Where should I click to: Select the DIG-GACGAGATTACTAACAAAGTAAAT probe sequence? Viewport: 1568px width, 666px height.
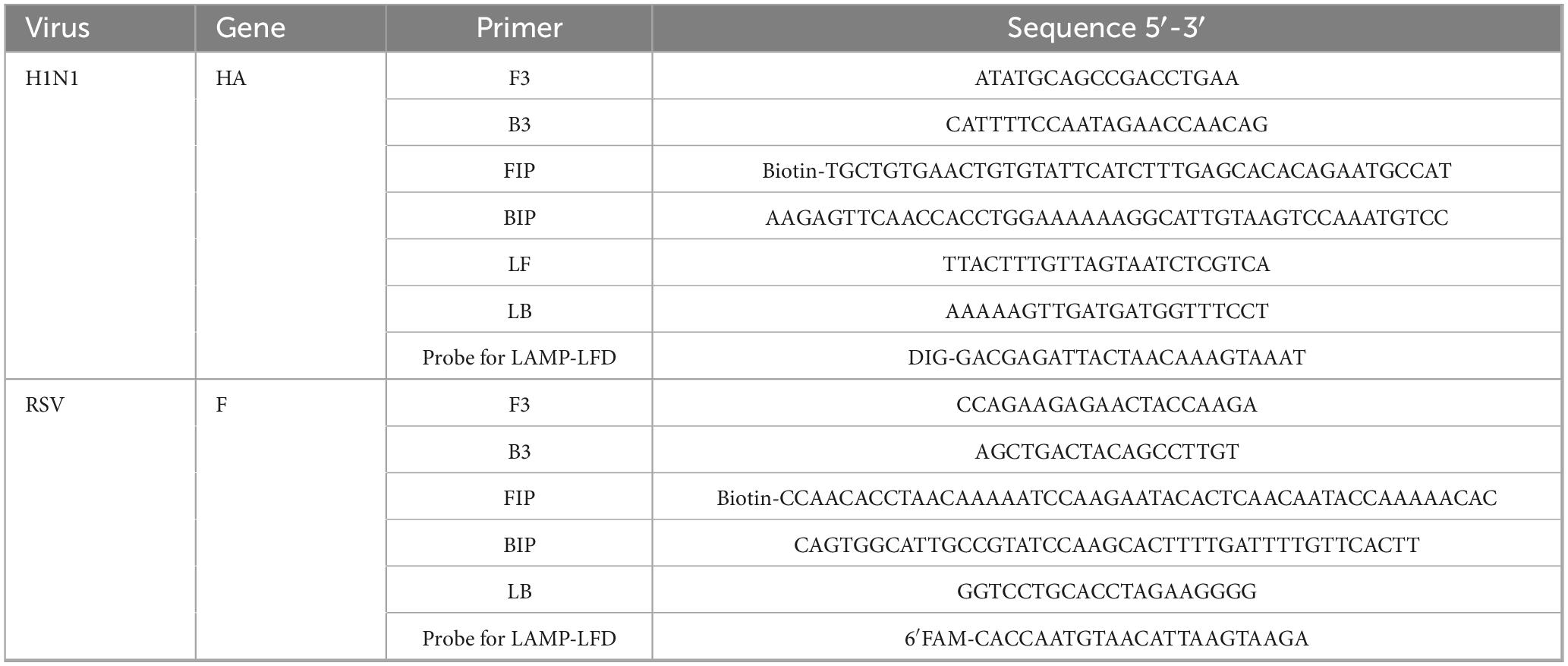click(1107, 358)
